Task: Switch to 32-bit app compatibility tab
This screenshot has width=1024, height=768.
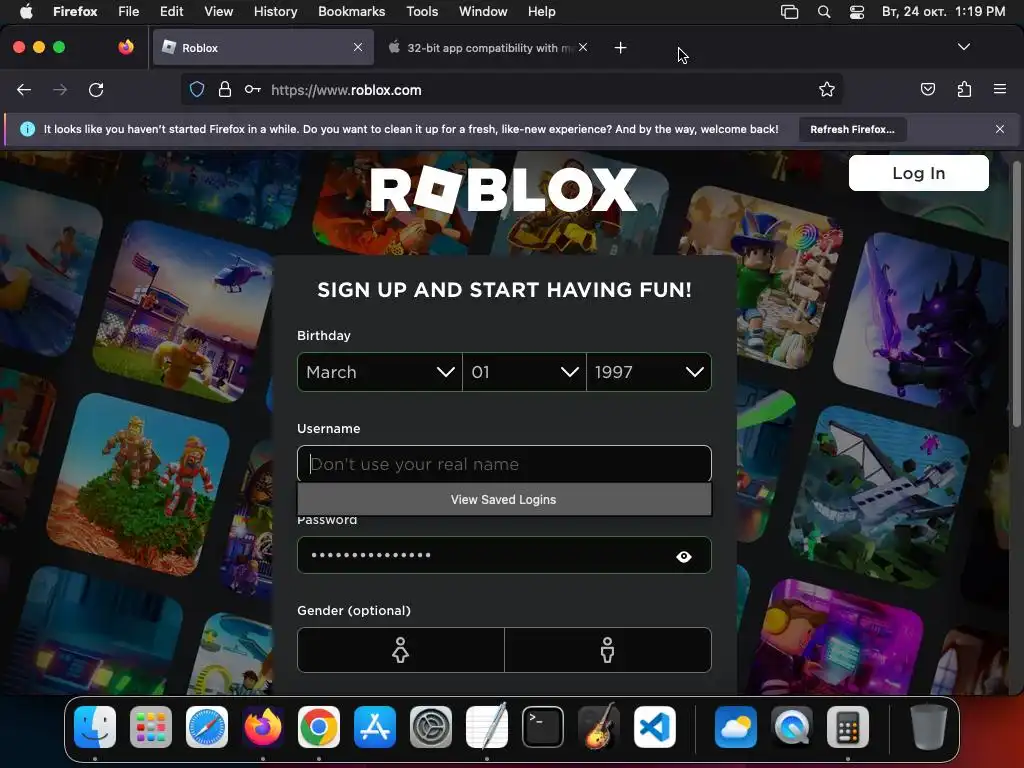Action: point(488,47)
